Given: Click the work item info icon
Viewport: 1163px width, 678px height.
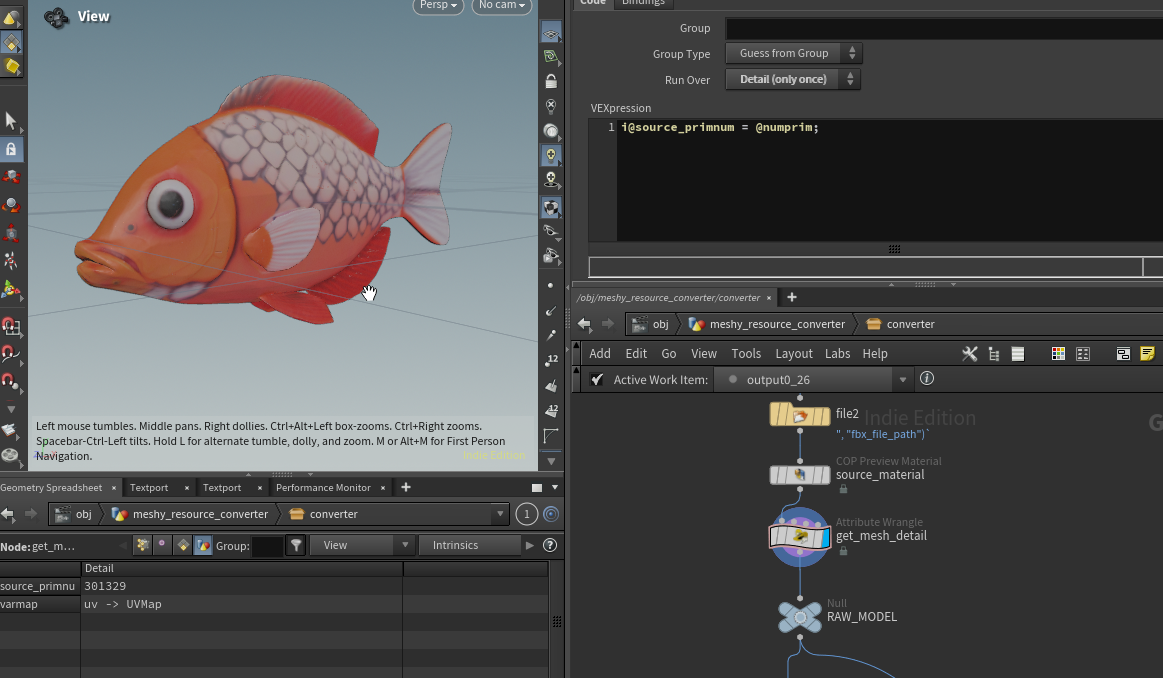Looking at the screenshot, I should (927, 379).
